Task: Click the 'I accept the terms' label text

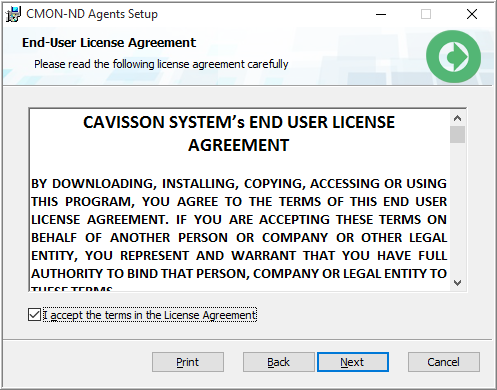Action: 150,315
